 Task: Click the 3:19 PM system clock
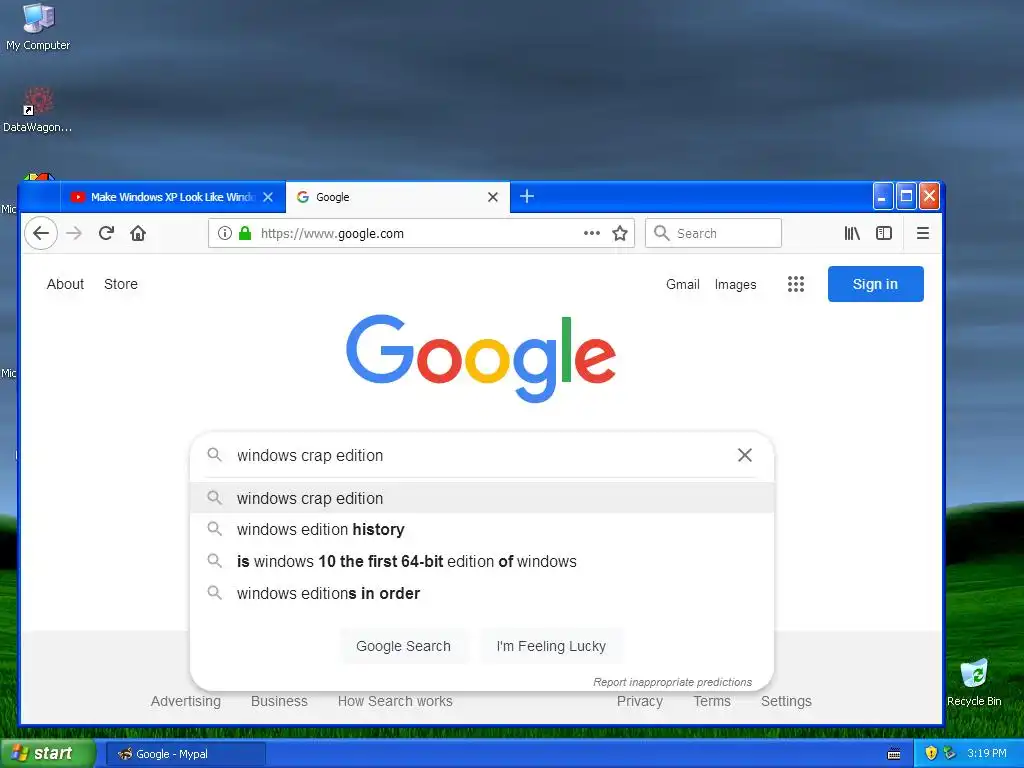pos(987,753)
